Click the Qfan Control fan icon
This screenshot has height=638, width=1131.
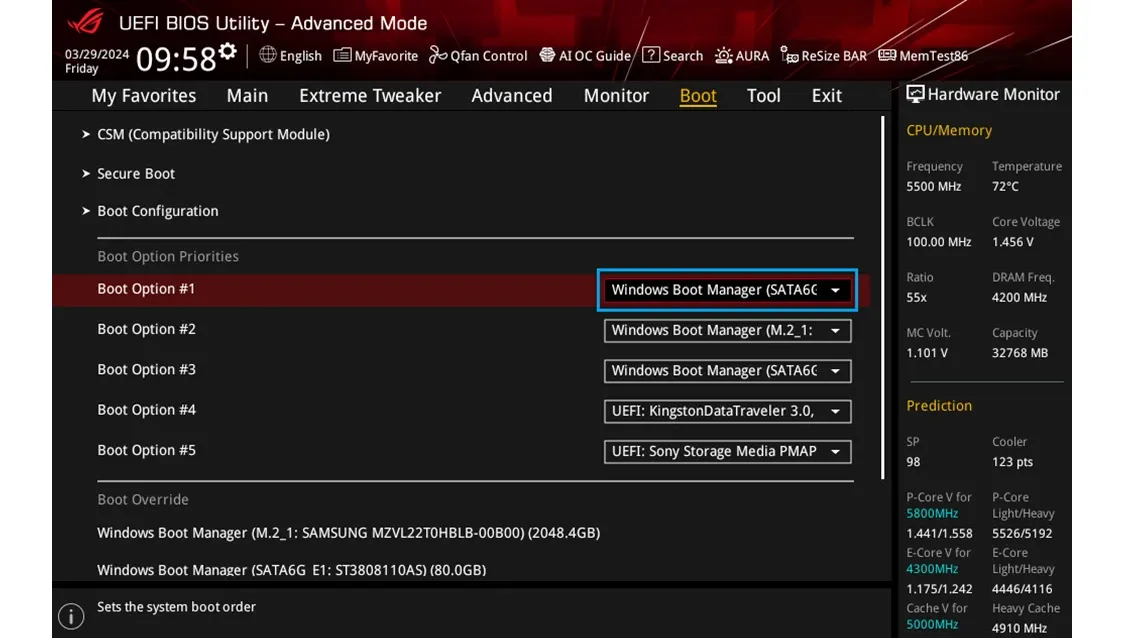438,56
